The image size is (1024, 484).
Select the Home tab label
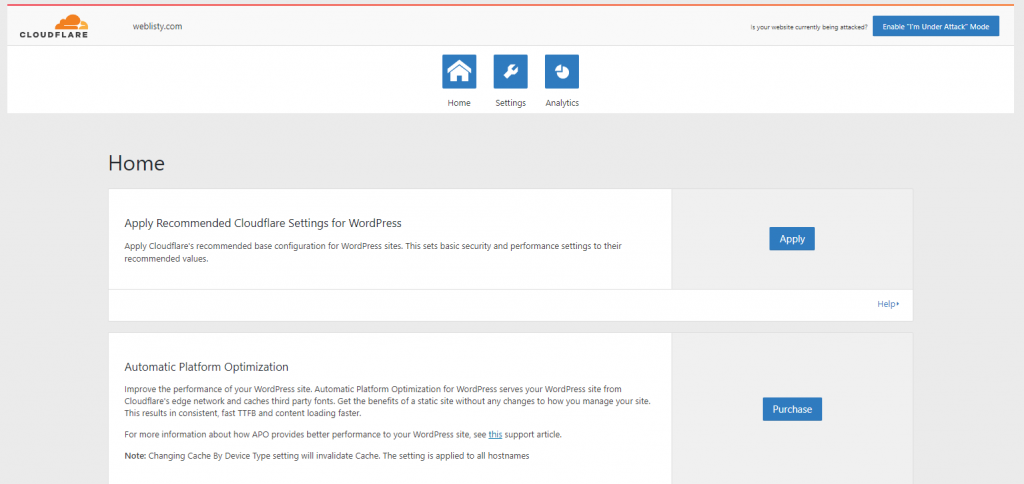(x=459, y=103)
